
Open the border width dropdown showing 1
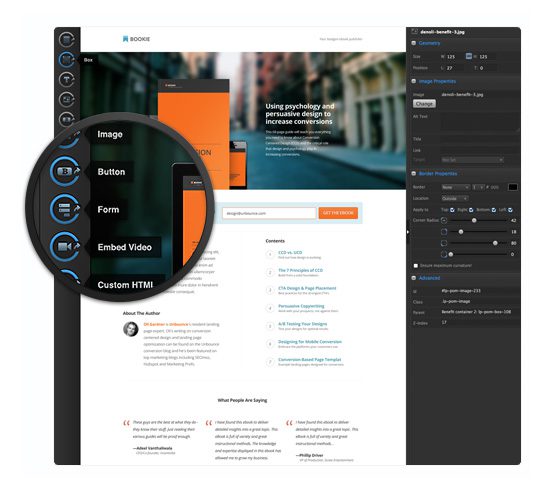478,187
